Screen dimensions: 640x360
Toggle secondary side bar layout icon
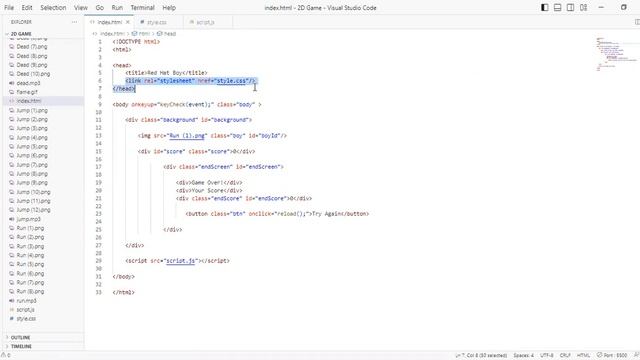tap(571, 7)
